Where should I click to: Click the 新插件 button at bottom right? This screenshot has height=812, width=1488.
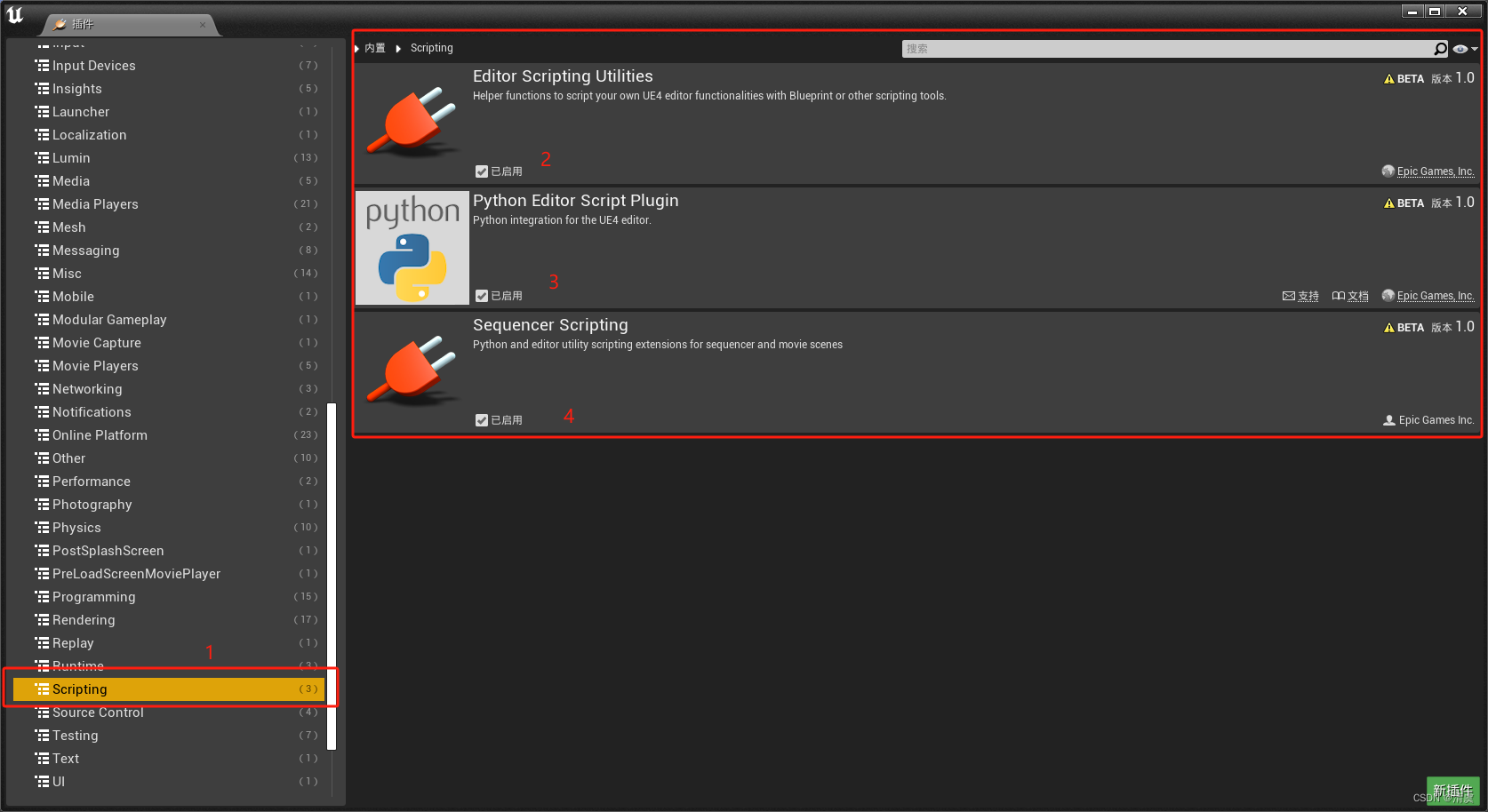point(1453,789)
